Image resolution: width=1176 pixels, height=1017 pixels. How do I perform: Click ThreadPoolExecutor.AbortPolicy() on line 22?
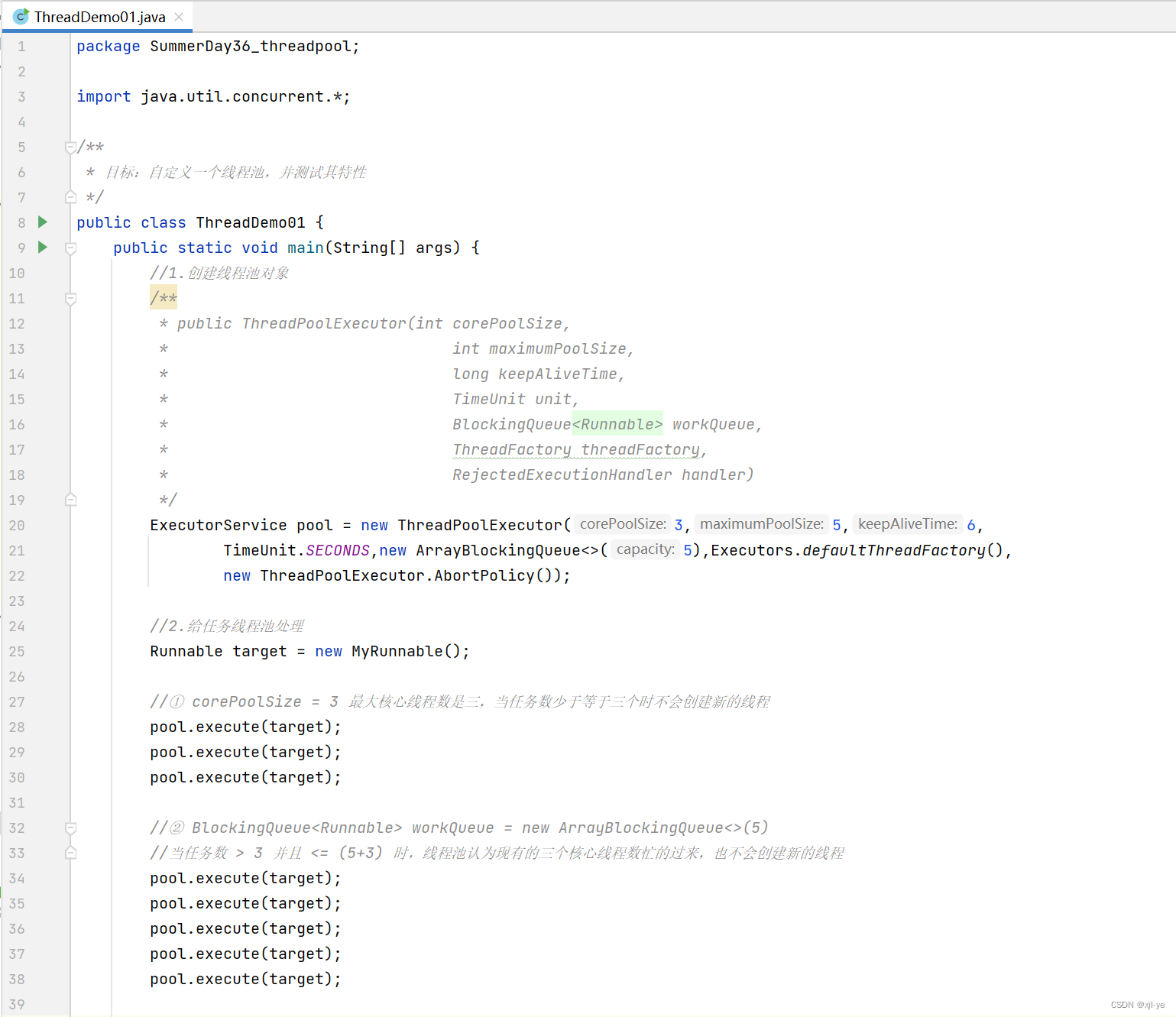(x=410, y=575)
